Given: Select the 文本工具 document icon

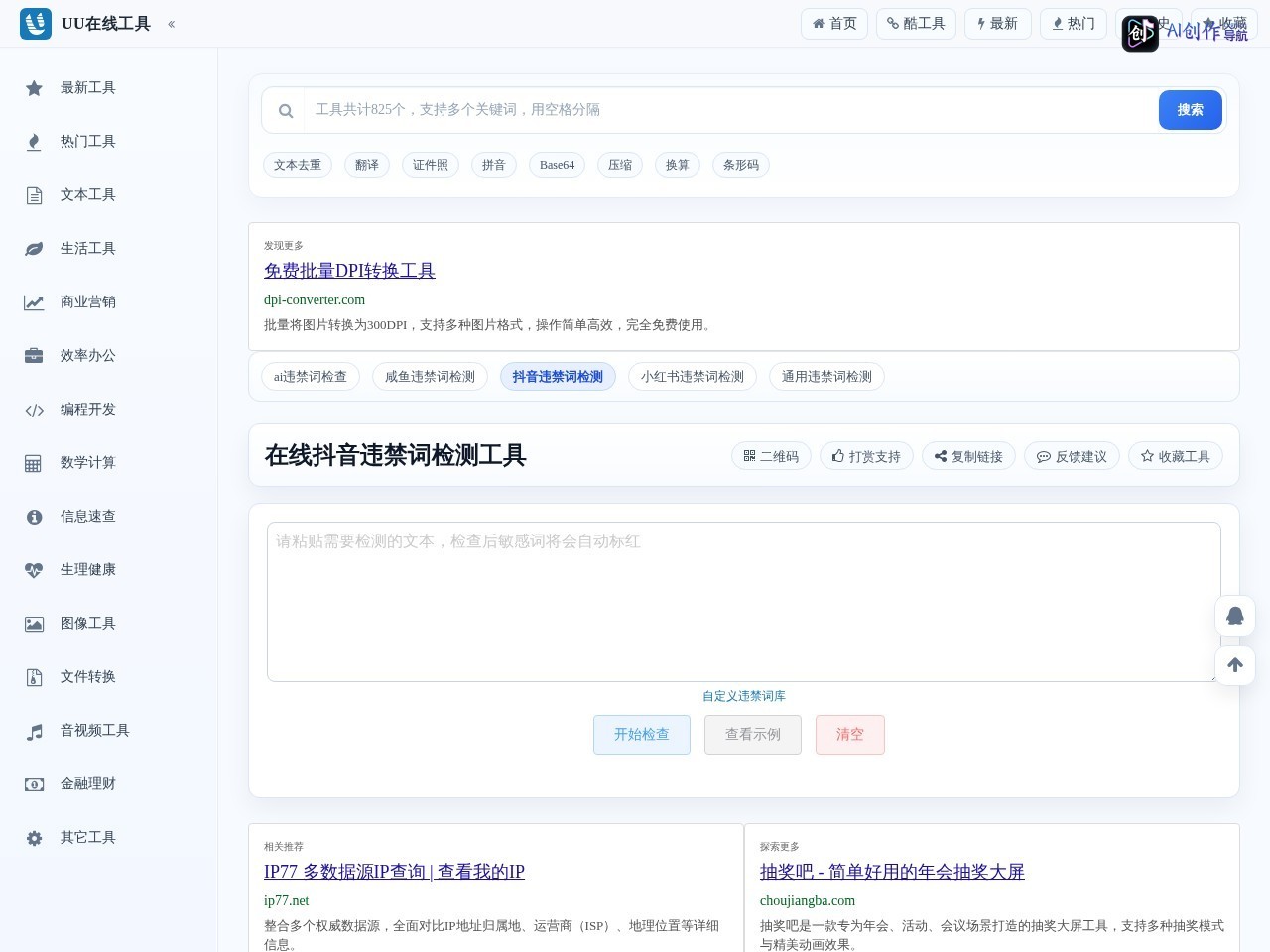Looking at the screenshot, I should 34,195.
